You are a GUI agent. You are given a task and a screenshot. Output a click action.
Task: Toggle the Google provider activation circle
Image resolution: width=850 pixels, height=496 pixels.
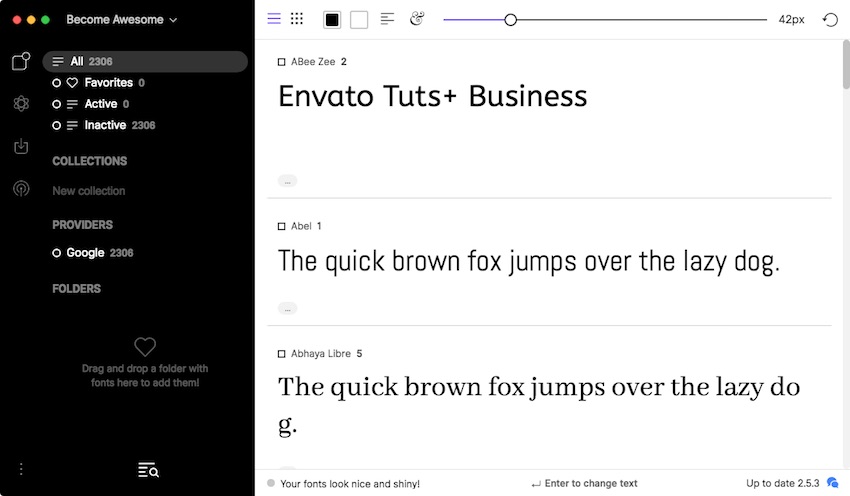[56, 253]
